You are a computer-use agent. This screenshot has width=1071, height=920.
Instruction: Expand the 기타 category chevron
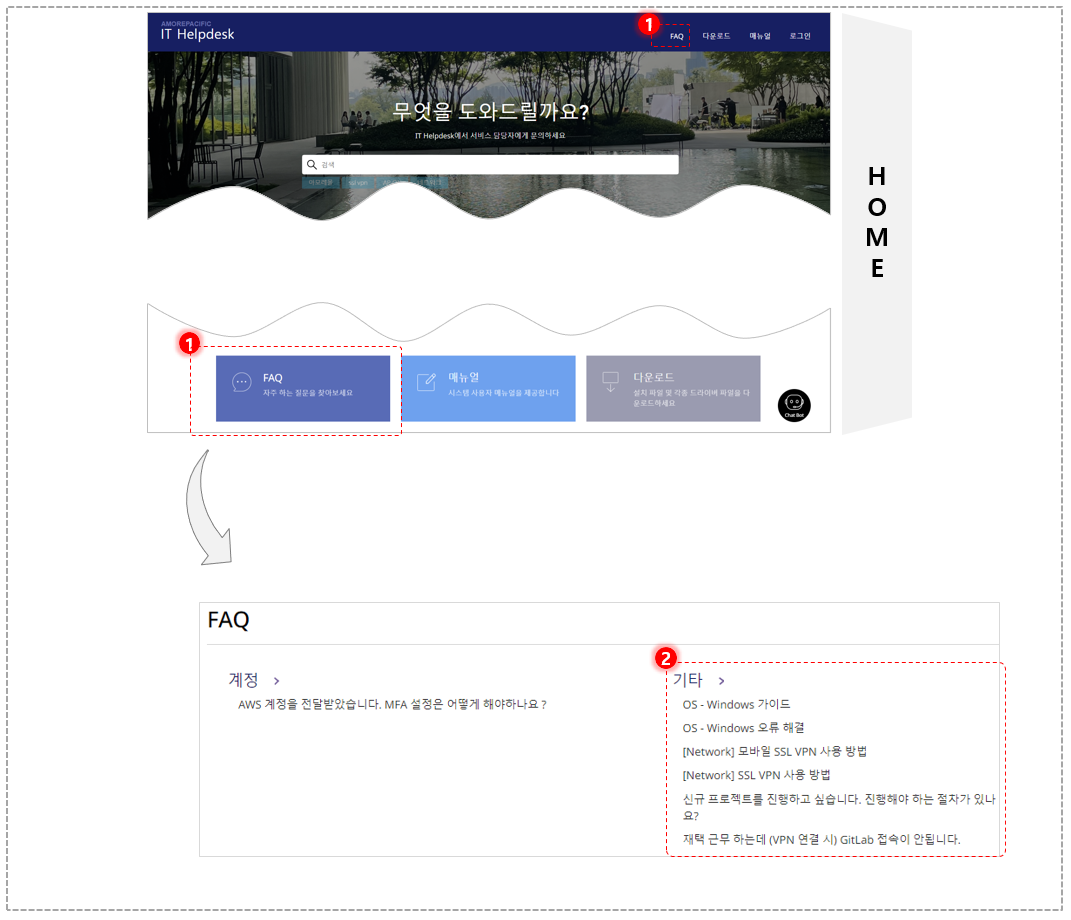[x=721, y=681]
